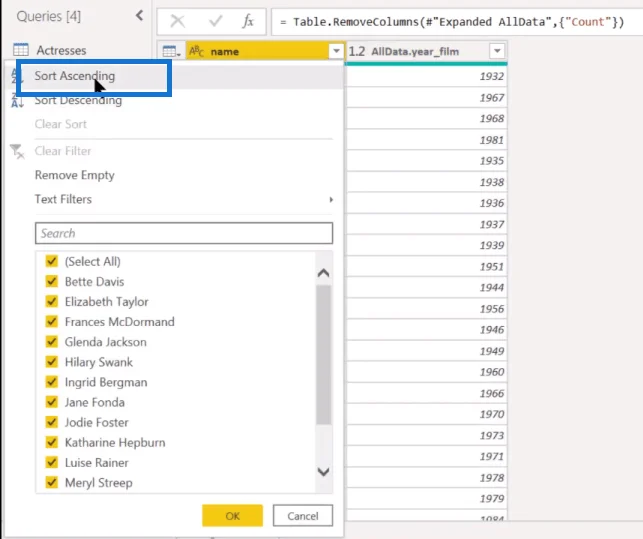Select the year cell 1956
This screenshot has width=643, height=539.
426,309
